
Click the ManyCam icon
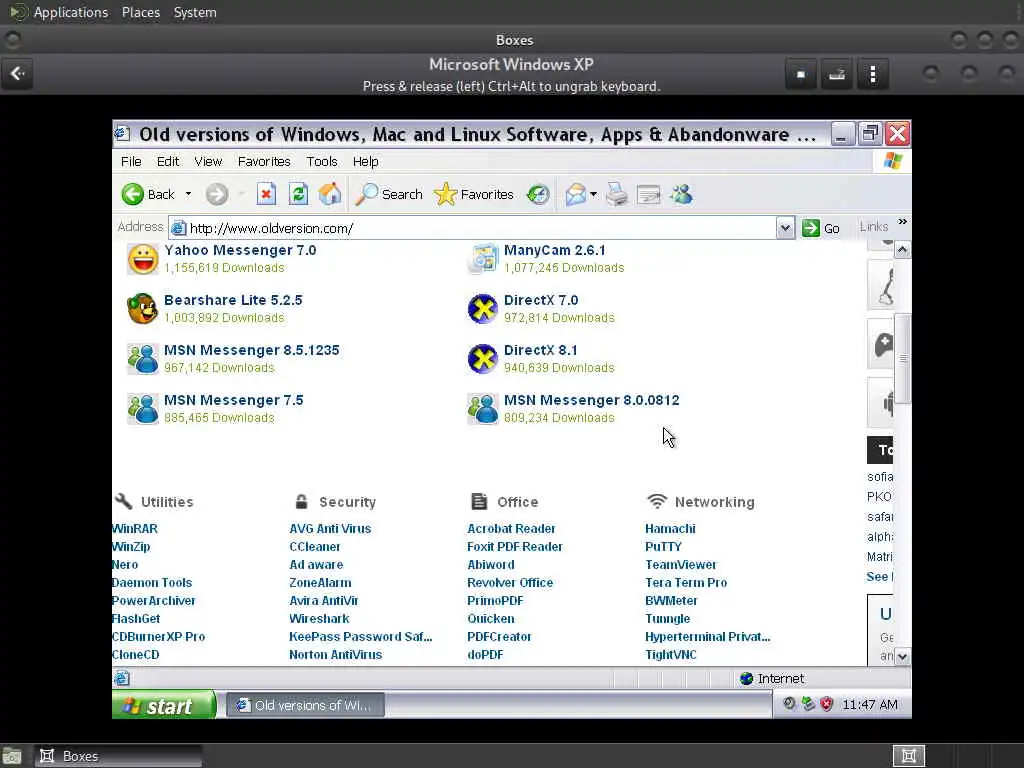483,259
